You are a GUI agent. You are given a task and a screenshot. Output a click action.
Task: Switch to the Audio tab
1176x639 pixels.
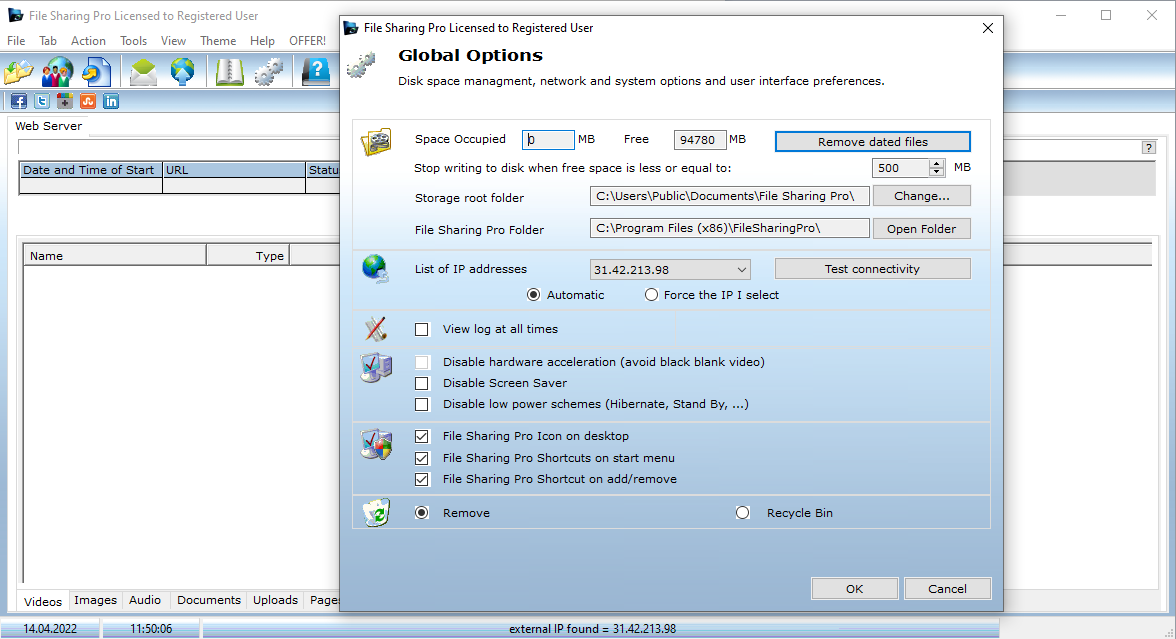145,600
